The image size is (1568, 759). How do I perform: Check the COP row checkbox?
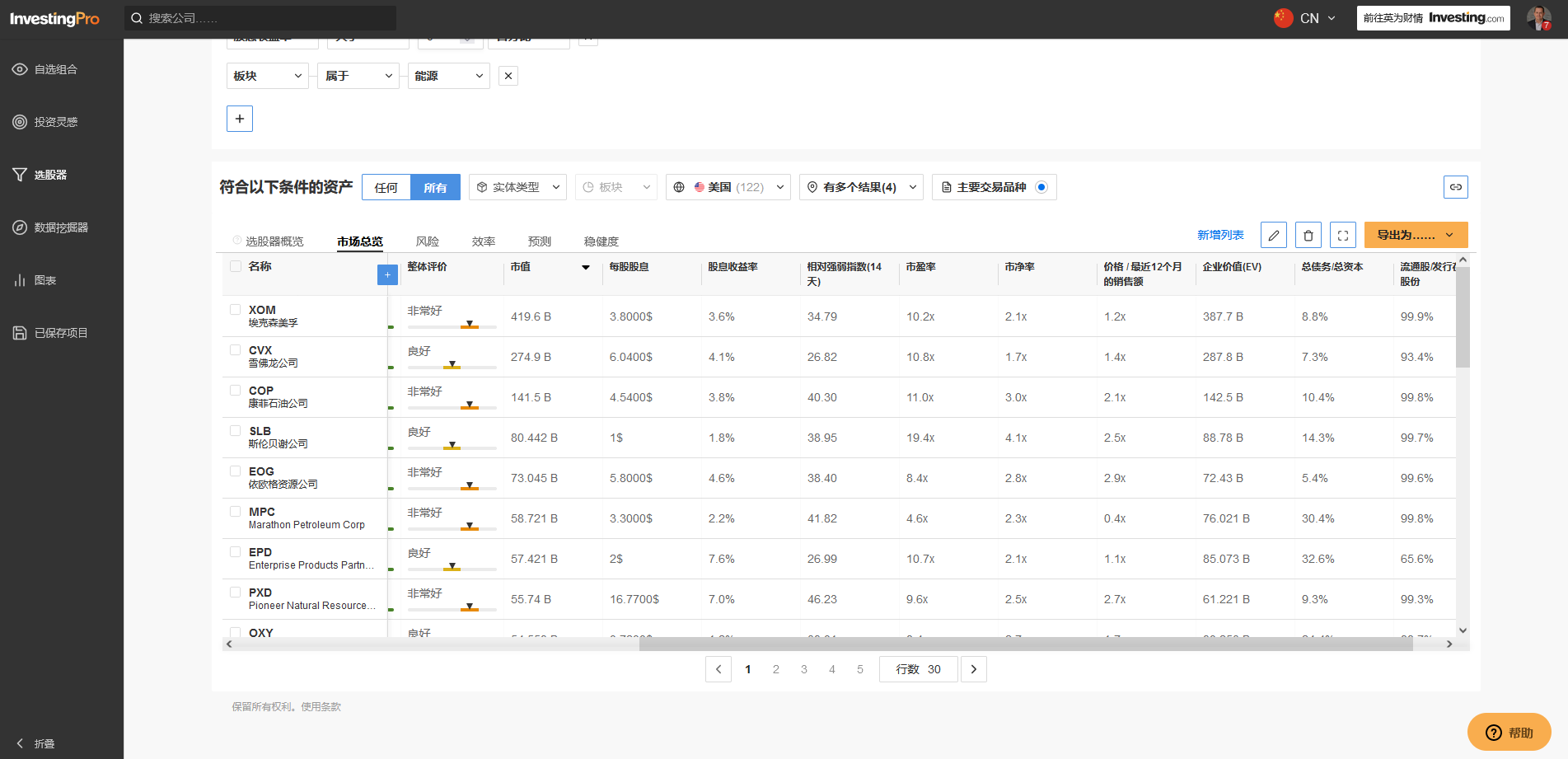tap(236, 391)
